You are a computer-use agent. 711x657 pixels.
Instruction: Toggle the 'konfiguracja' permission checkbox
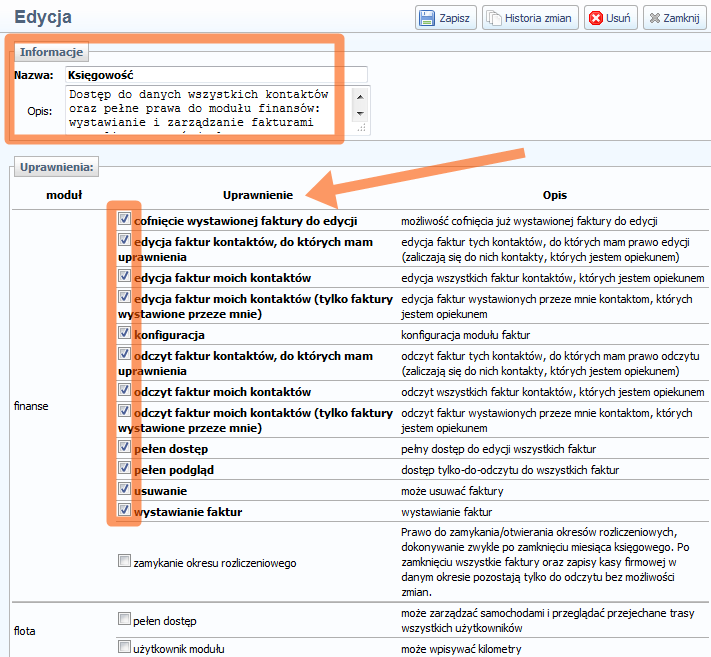124,332
